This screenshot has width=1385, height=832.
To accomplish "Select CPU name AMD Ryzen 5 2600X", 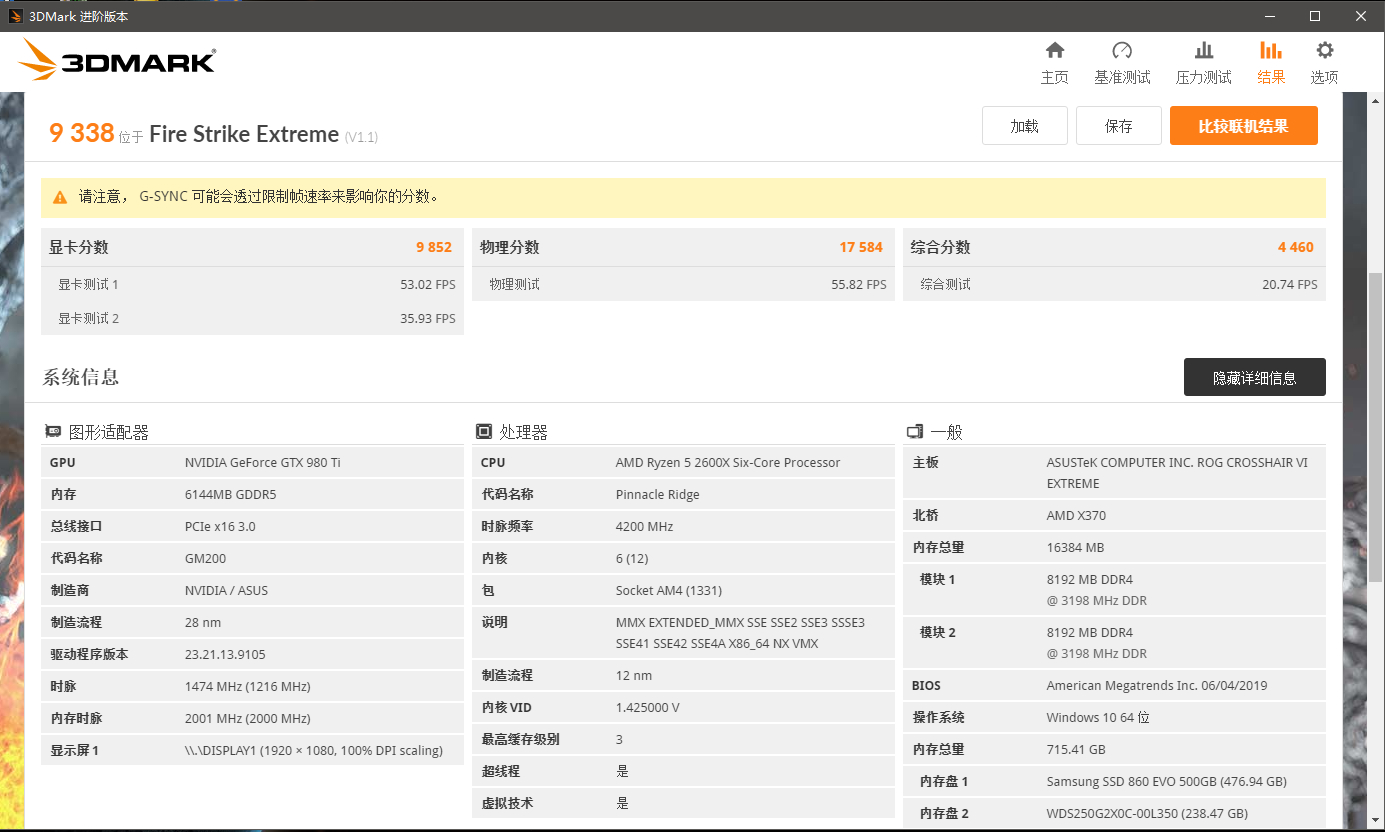I will click(x=728, y=462).
